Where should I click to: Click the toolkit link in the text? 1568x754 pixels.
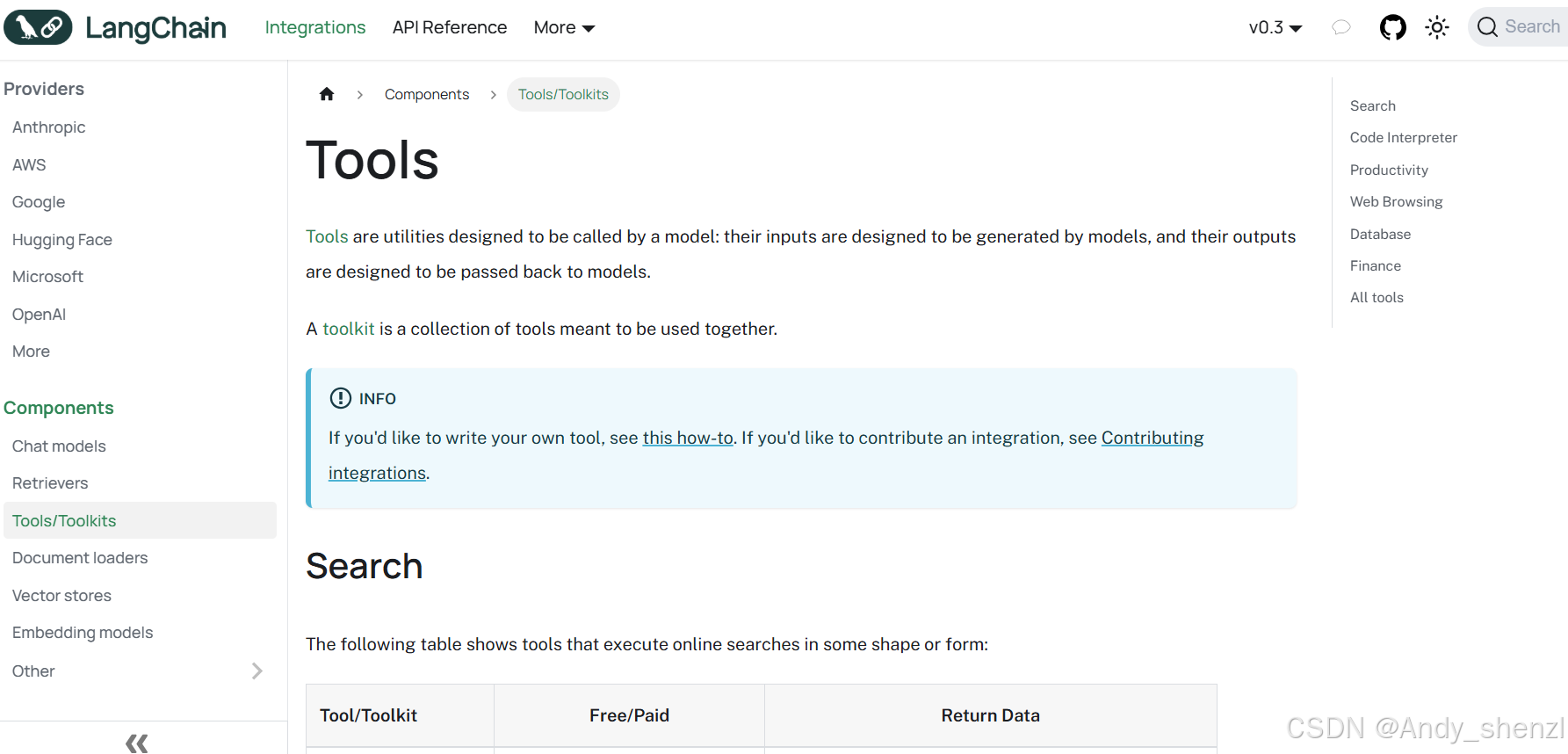[349, 329]
